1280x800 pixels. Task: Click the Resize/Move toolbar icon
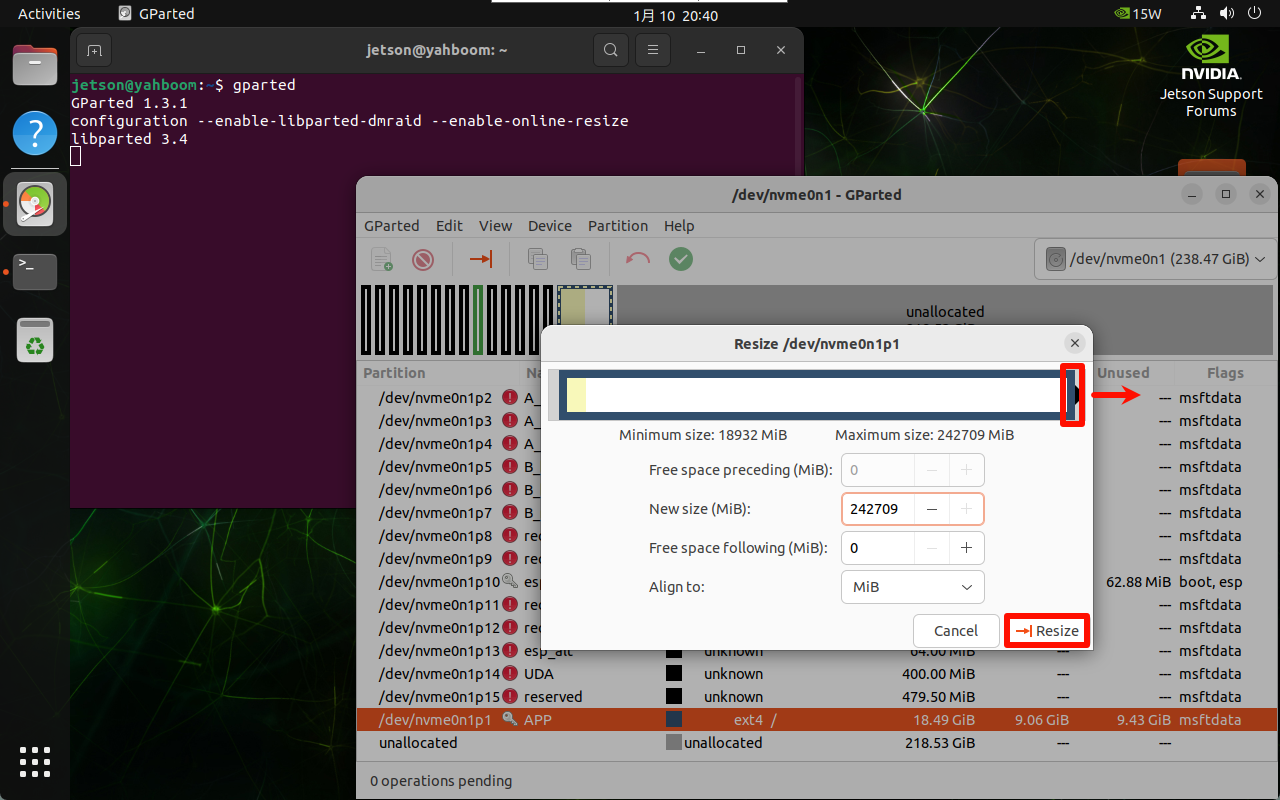[481, 259]
